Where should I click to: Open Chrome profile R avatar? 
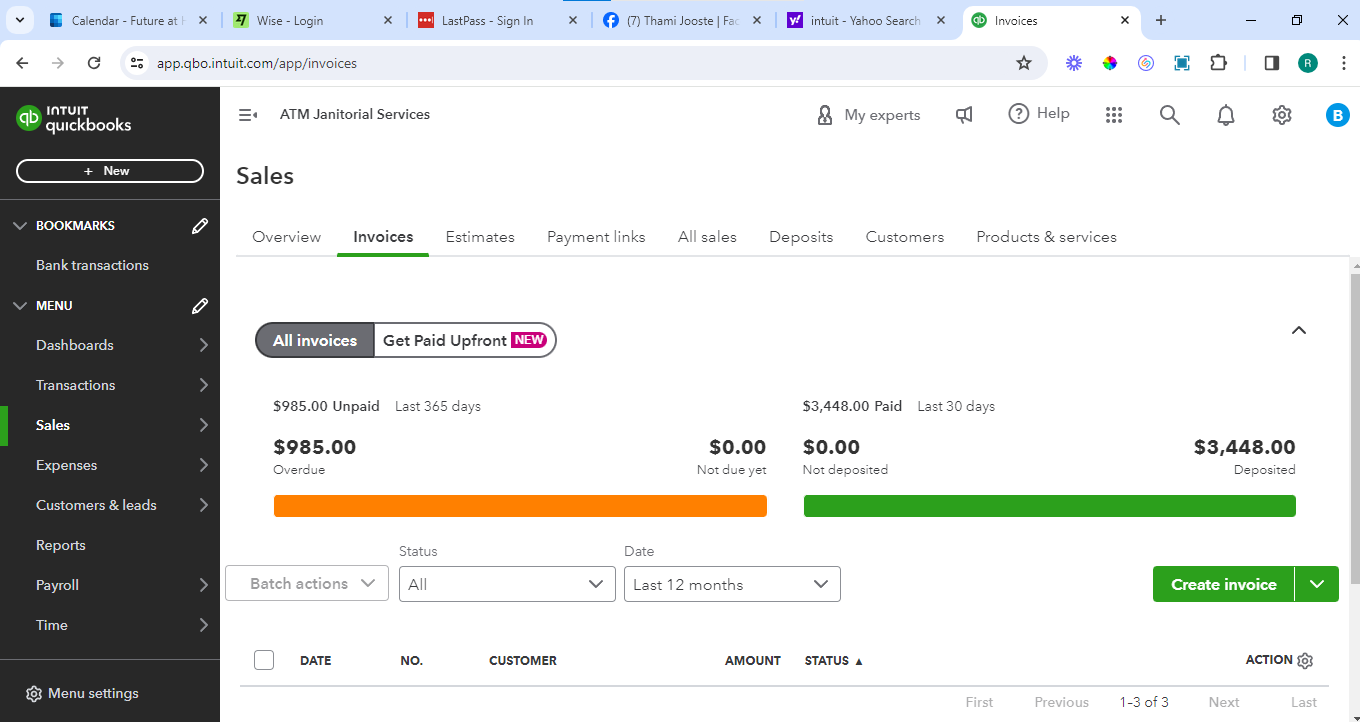(x=1308, y=63)
